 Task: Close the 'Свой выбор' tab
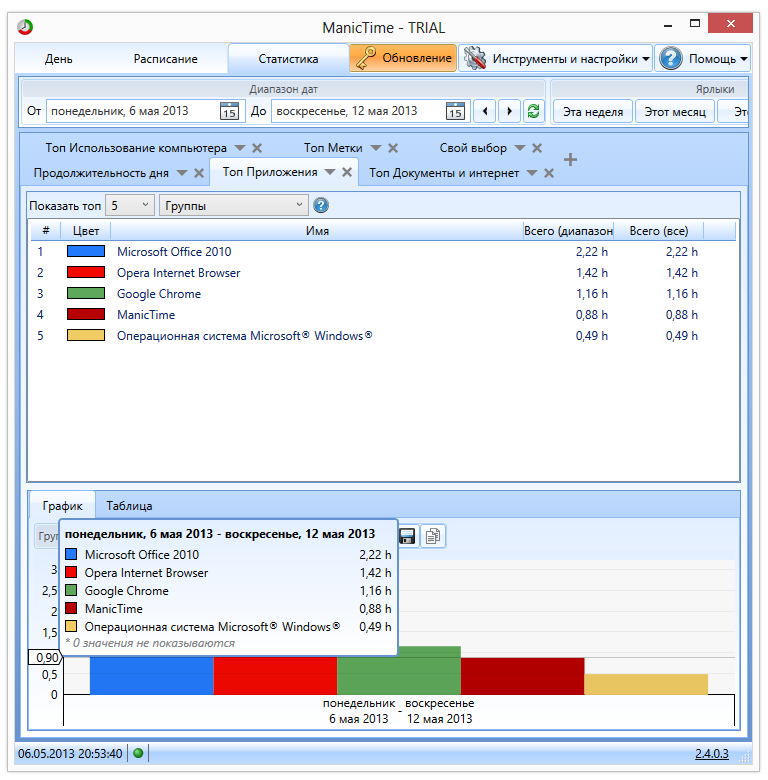tap(537, 148)
